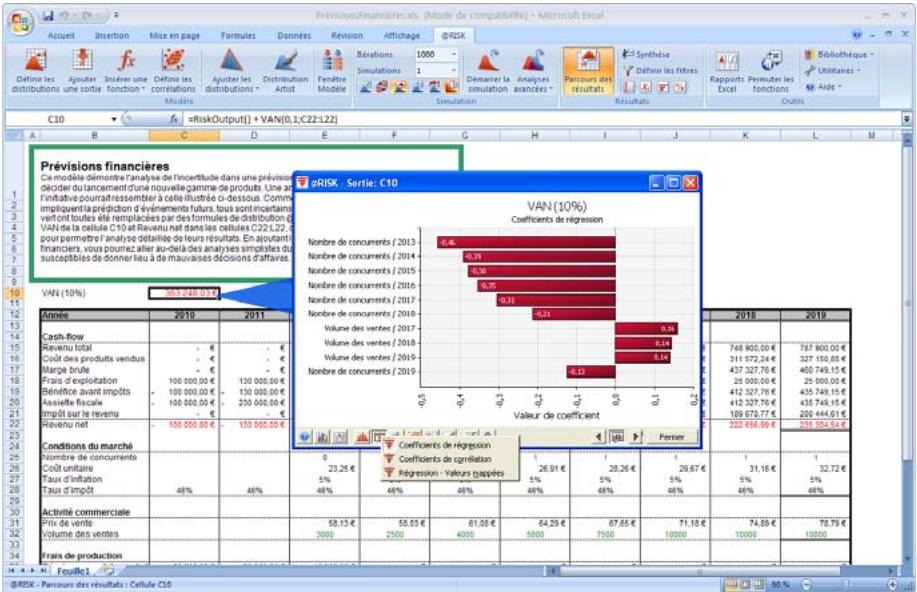Open Définir les corrélations tool
The image size is (917, 592).
(x=173, y=62)
